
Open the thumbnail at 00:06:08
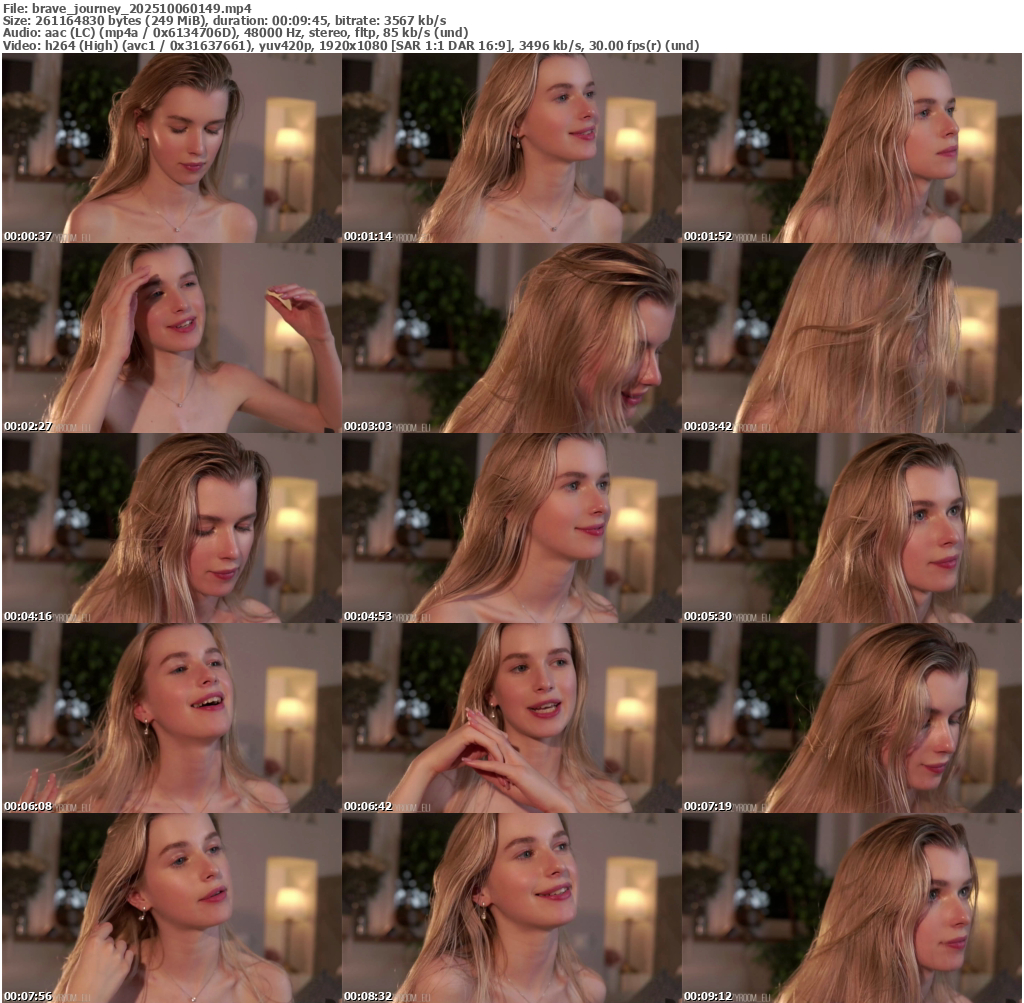coord(171,718)
